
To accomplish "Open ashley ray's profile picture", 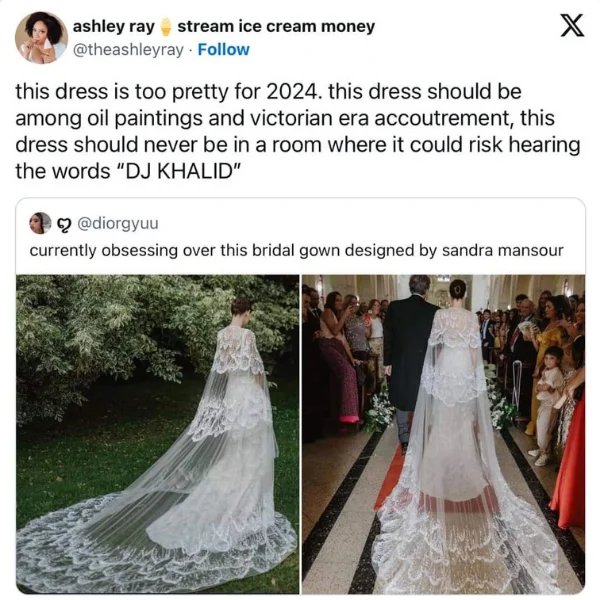I will pos(41,37).
